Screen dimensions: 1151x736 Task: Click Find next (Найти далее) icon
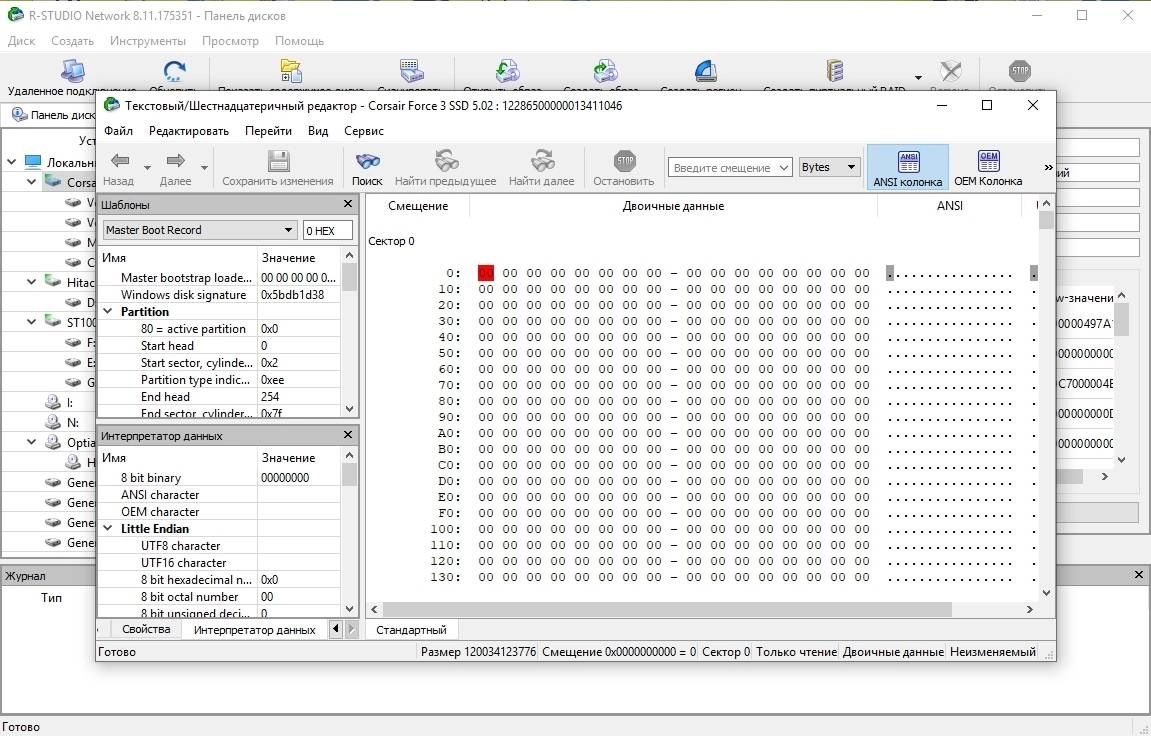click(x=542, y=161)
